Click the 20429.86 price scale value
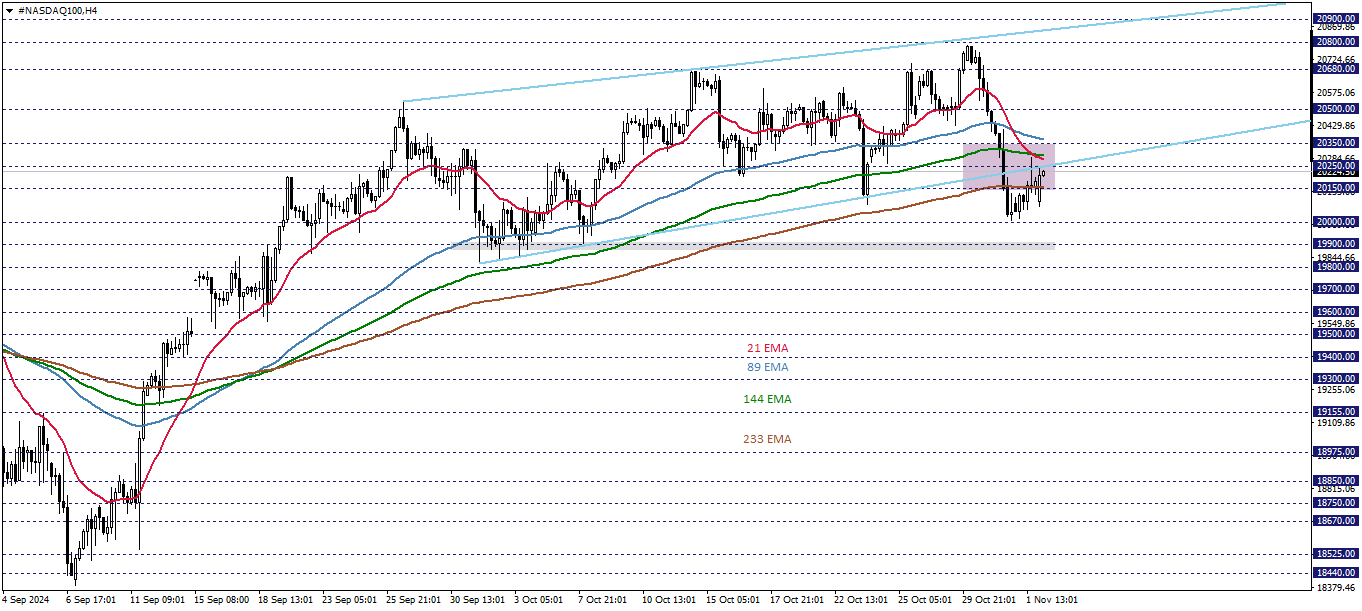Viewport: 1362px width, 611px height. click(1336, 125)
